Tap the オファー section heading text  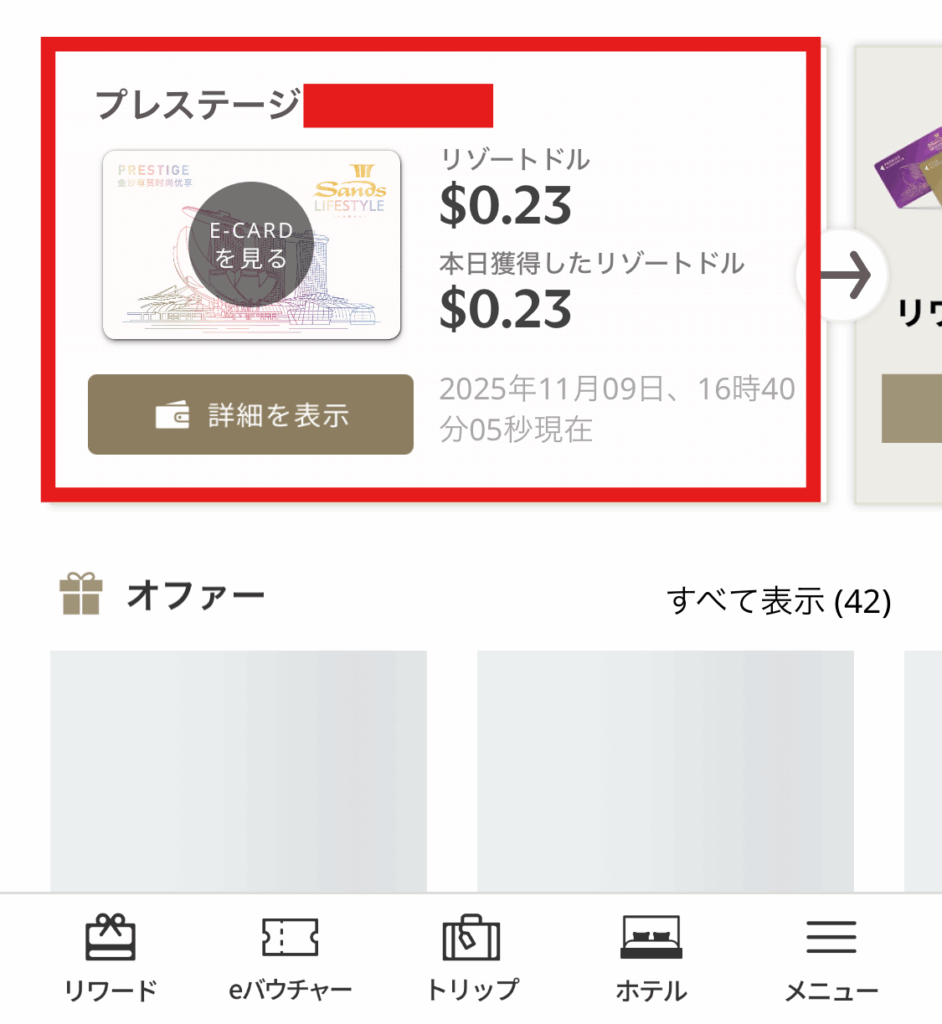[195, 596]
